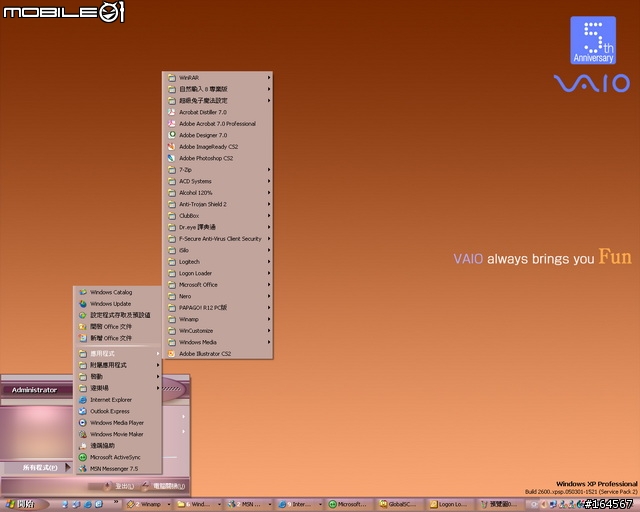Switch to the Logon Lo... taskbar button

tap(451, 505)
